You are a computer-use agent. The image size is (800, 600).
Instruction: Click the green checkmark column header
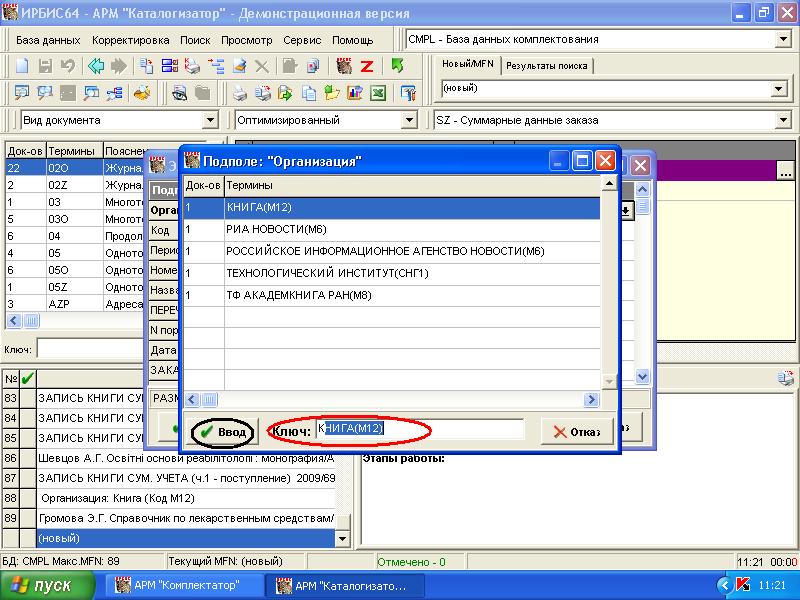tap(27, 378)
